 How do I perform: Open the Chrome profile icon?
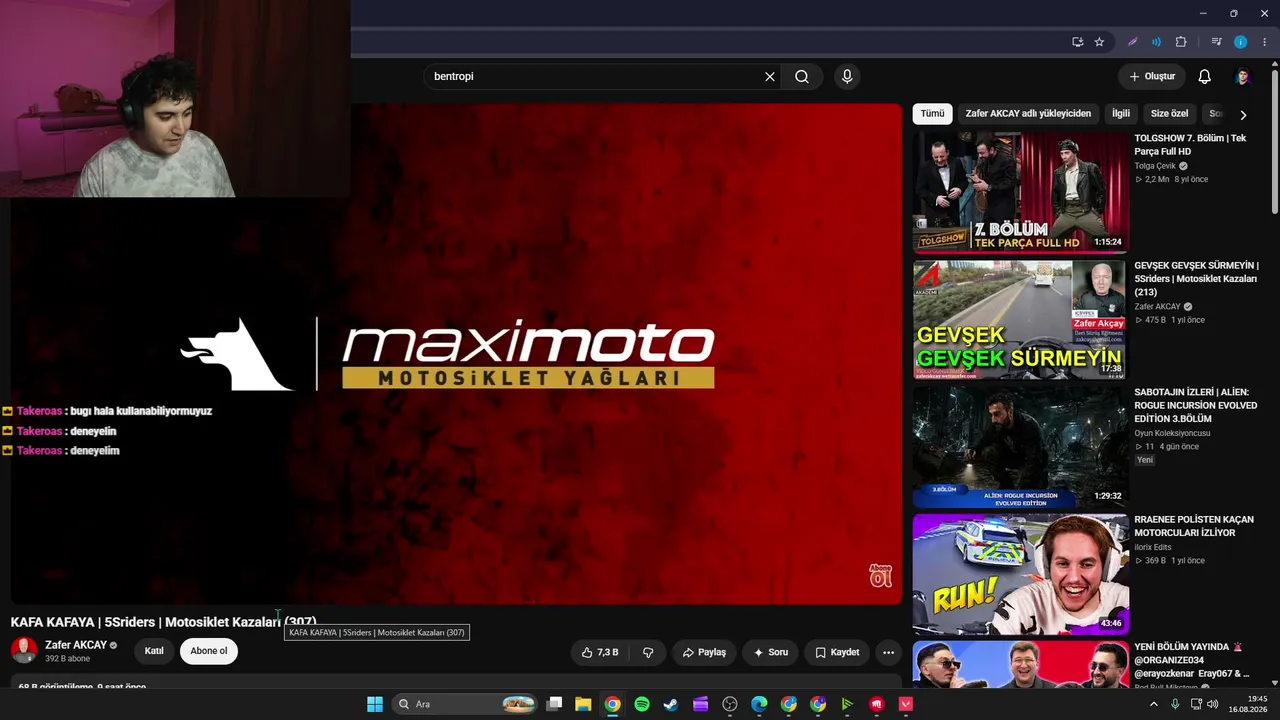[1241, 42]
